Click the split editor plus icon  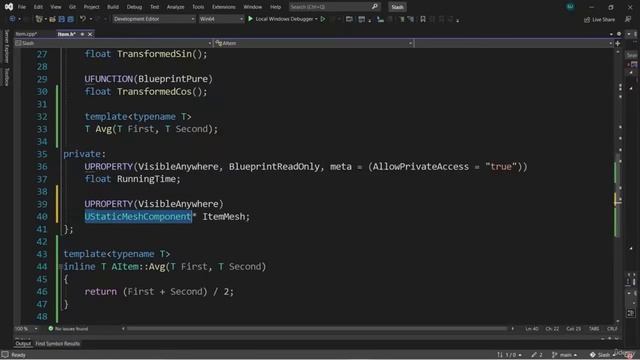point(618,43)
